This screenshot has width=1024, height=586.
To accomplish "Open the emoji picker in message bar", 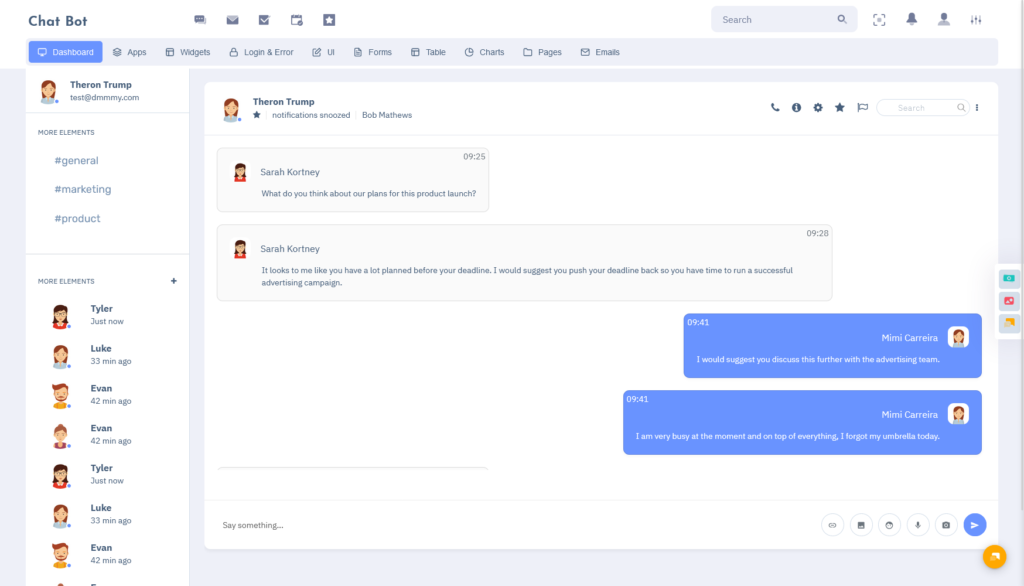I will point(889,524).
